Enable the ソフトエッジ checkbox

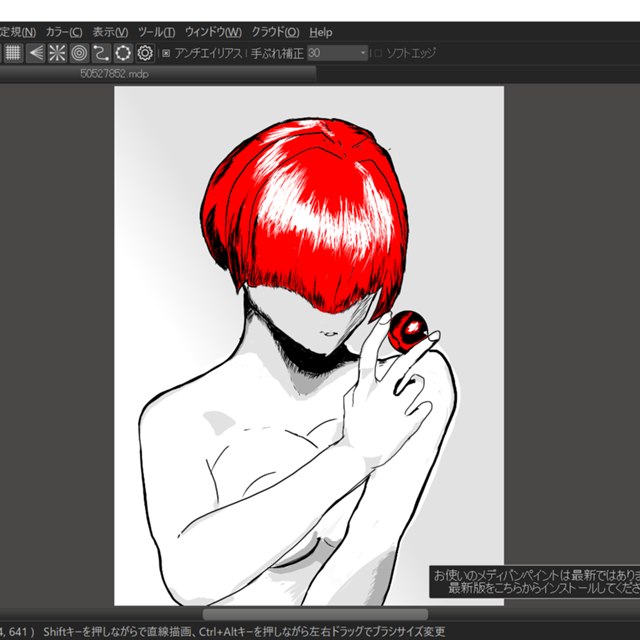pyautogui.click(x=378, y=53)
